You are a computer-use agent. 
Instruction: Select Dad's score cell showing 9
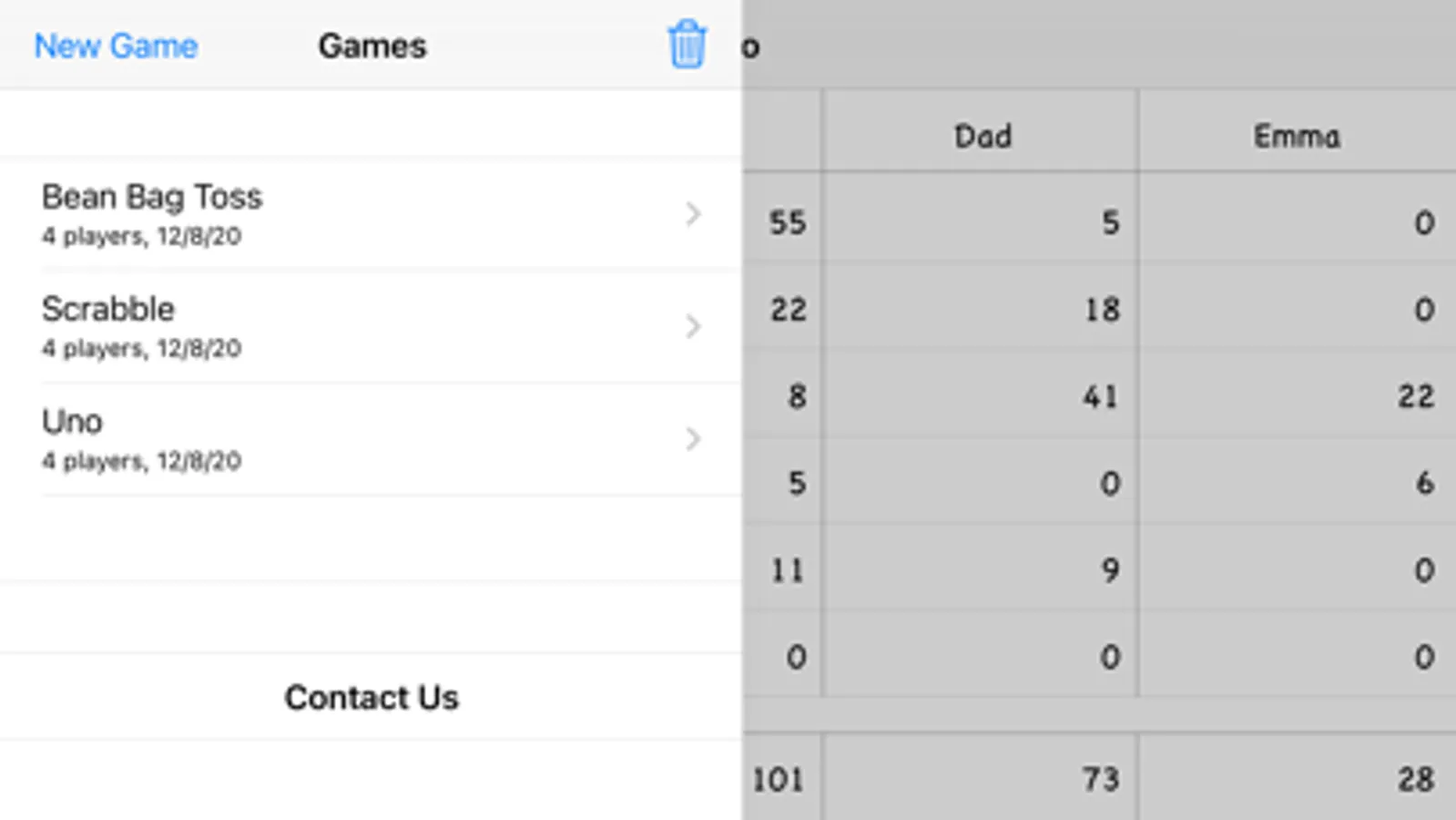982,570
